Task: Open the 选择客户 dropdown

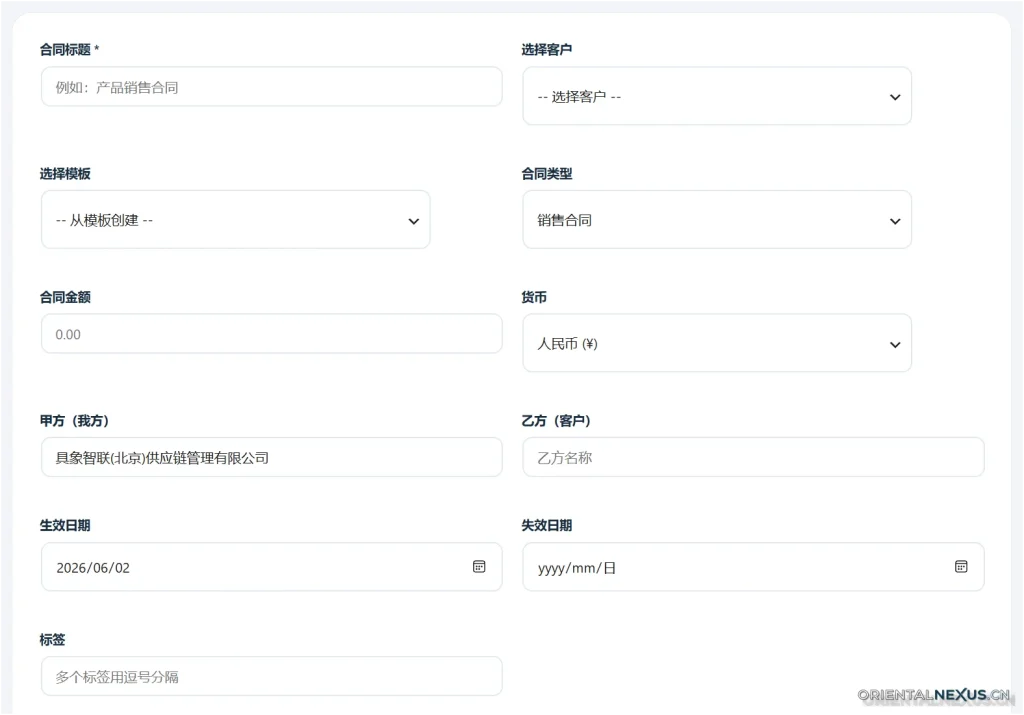Action: [716, 97]
